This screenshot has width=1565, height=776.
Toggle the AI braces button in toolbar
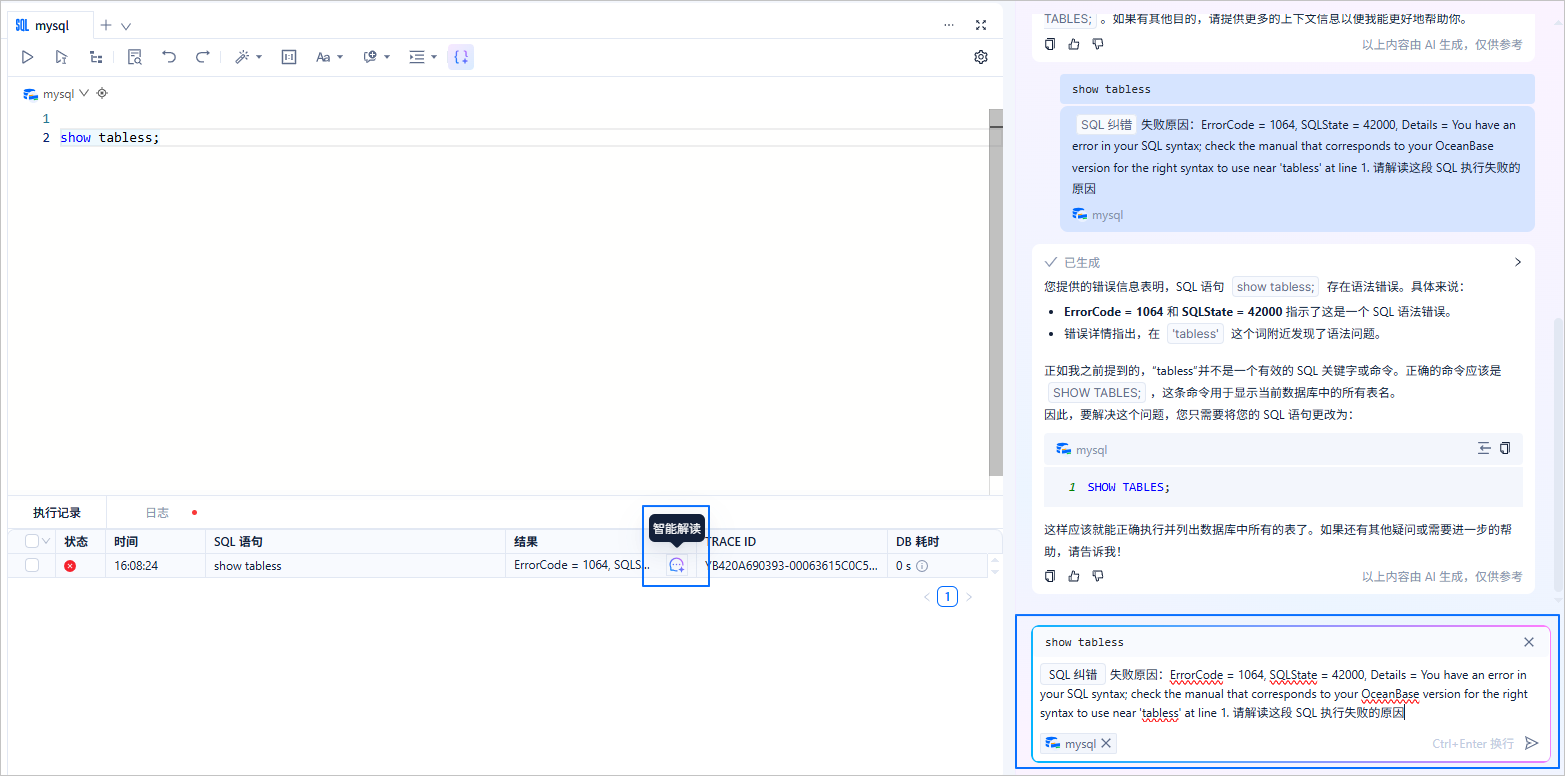[x=460, y=57]
